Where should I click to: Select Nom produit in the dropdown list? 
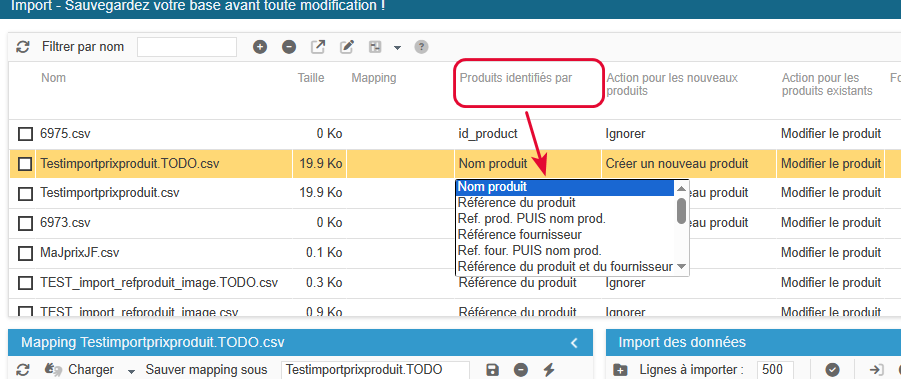pyautogui.click(x=565, y=187)
